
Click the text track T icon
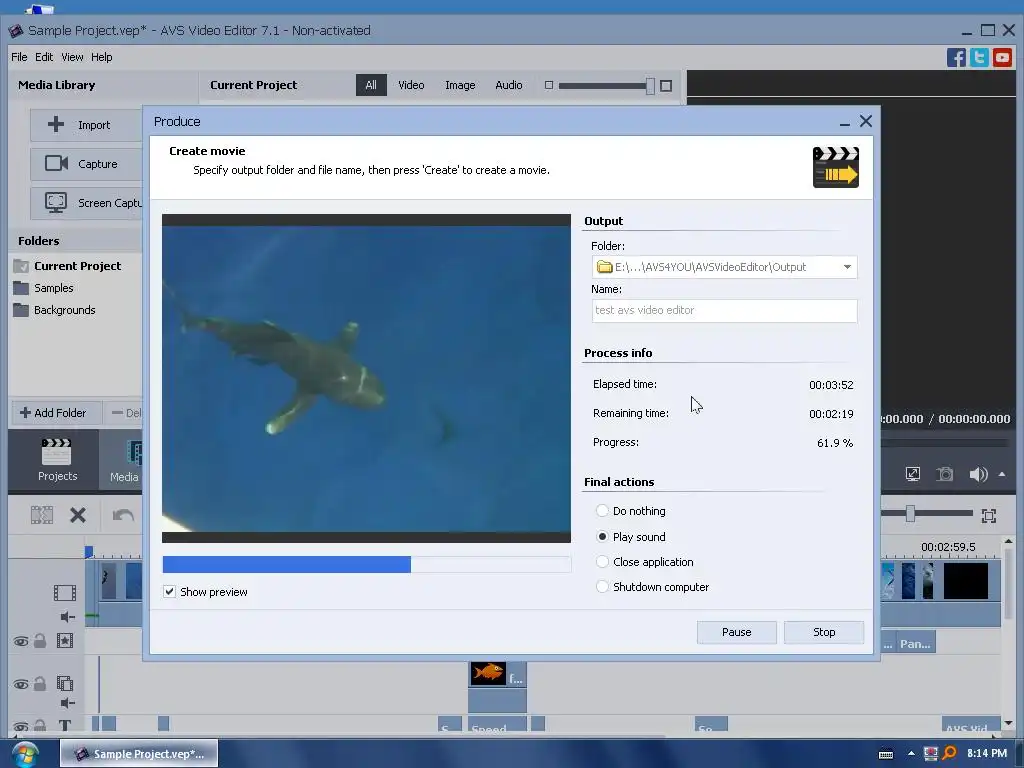point(65,724)
